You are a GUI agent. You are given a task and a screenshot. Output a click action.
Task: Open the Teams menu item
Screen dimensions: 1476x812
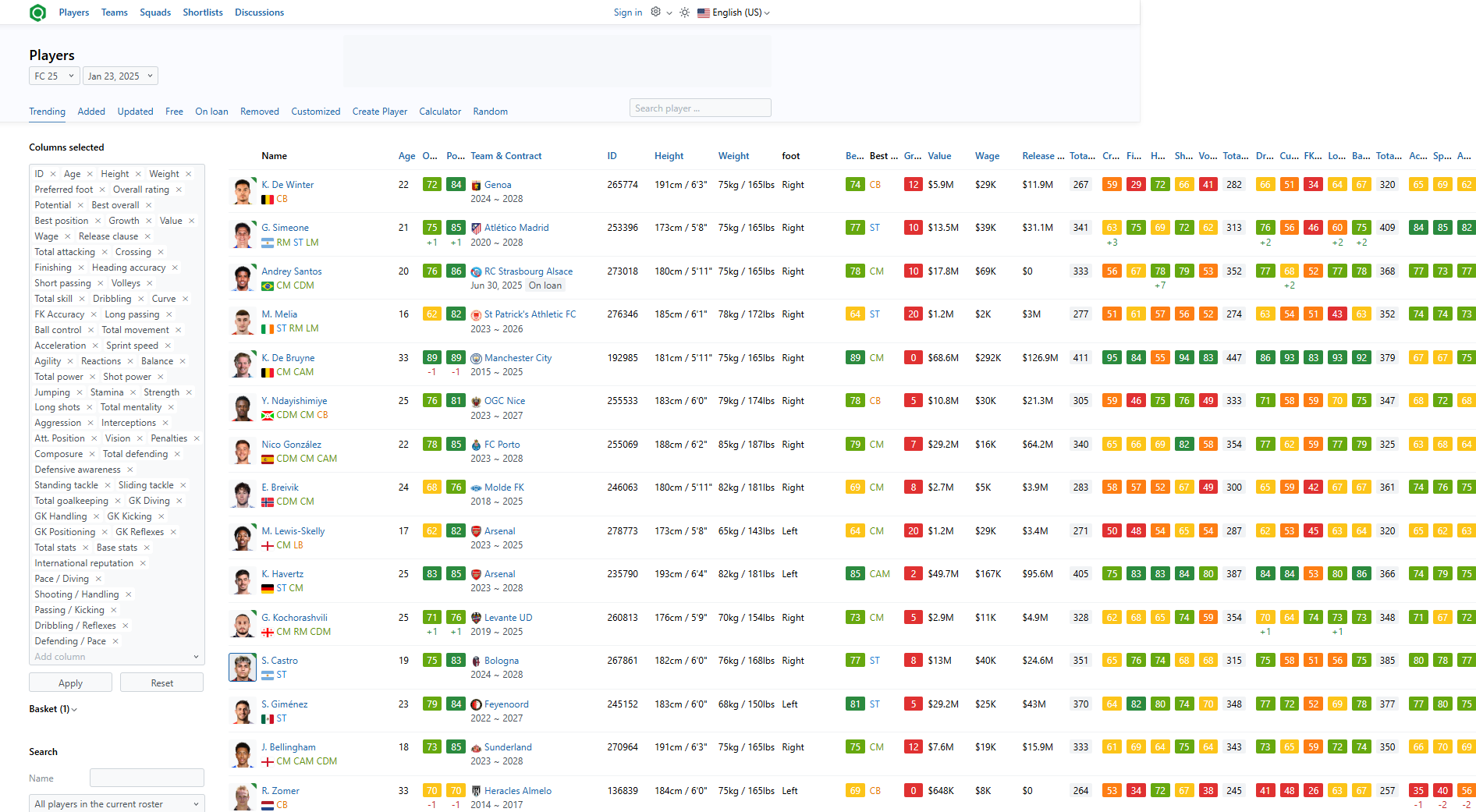[x=115, y=12]
